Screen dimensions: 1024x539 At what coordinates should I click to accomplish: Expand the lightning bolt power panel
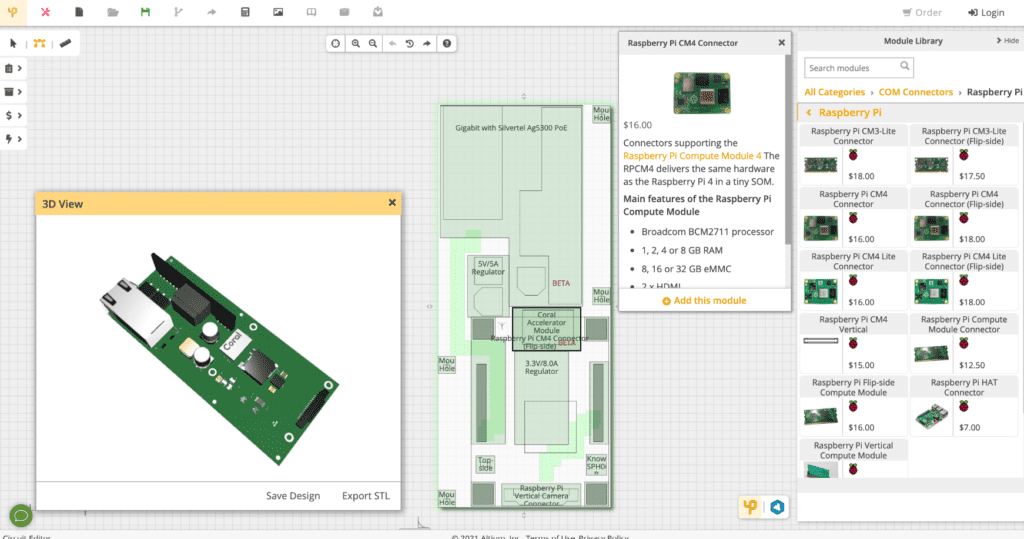[13, 139]
